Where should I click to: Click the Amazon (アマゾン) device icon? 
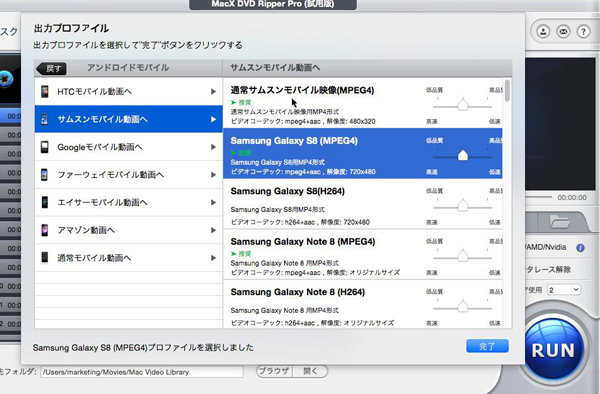click(45, 230)
